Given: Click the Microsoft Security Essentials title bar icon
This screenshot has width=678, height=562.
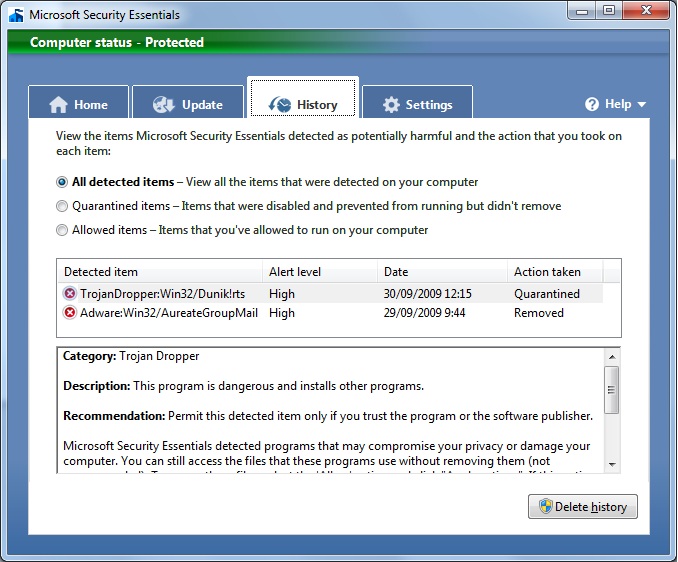Looking at the screenshot, I should (x=16, y=15).
